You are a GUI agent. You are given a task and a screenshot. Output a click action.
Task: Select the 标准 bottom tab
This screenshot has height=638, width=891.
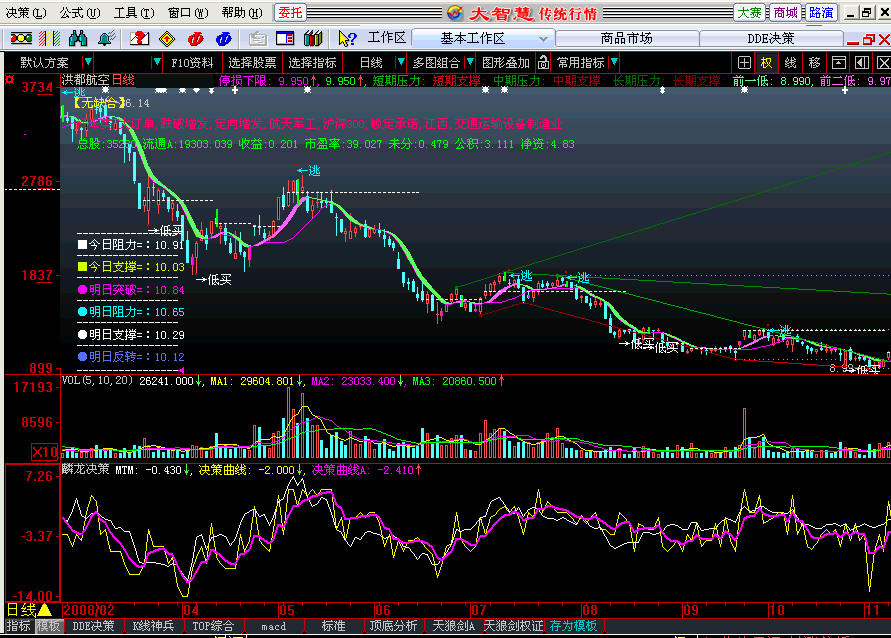point(333,626)
